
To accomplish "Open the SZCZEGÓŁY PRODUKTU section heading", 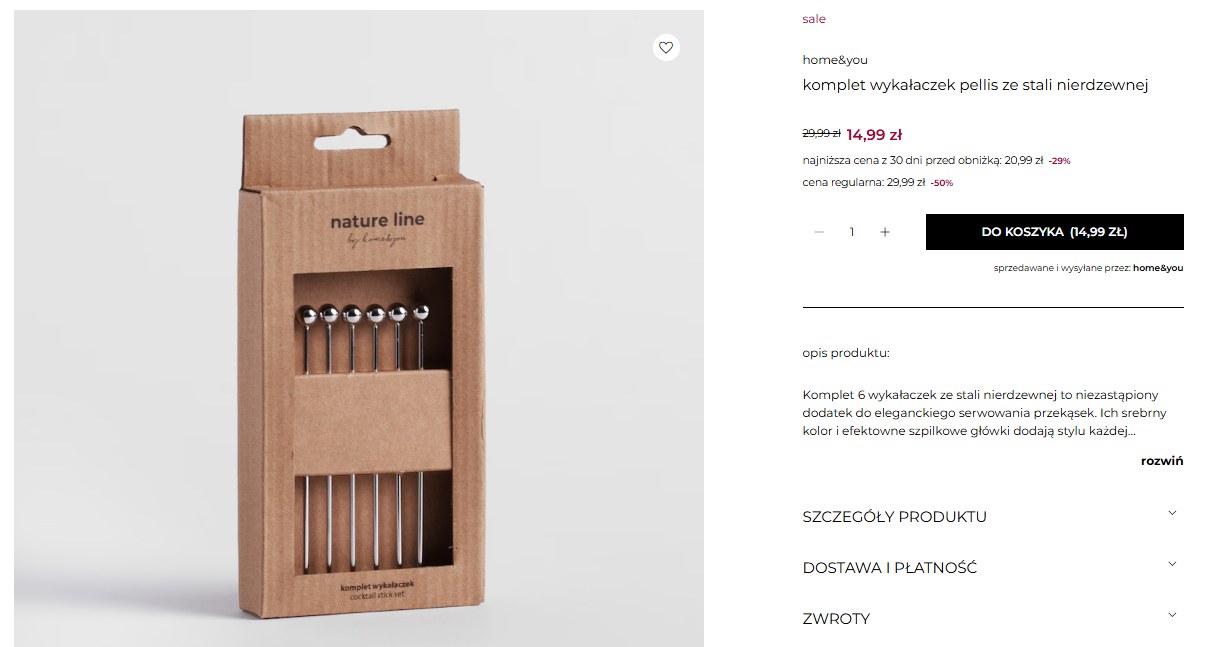I will [x=894, y=517].
